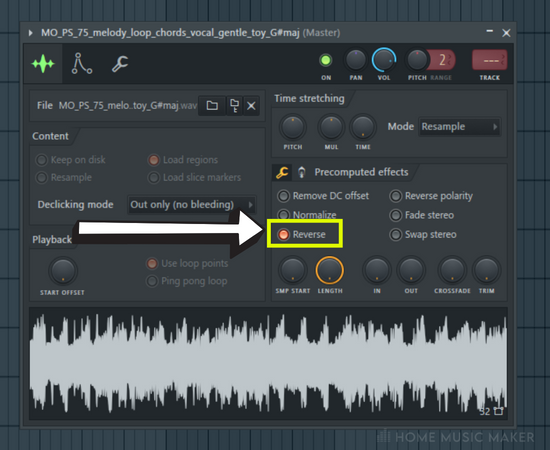
Task: Click the sample waveform preview
Action: [x=268, y=364]
